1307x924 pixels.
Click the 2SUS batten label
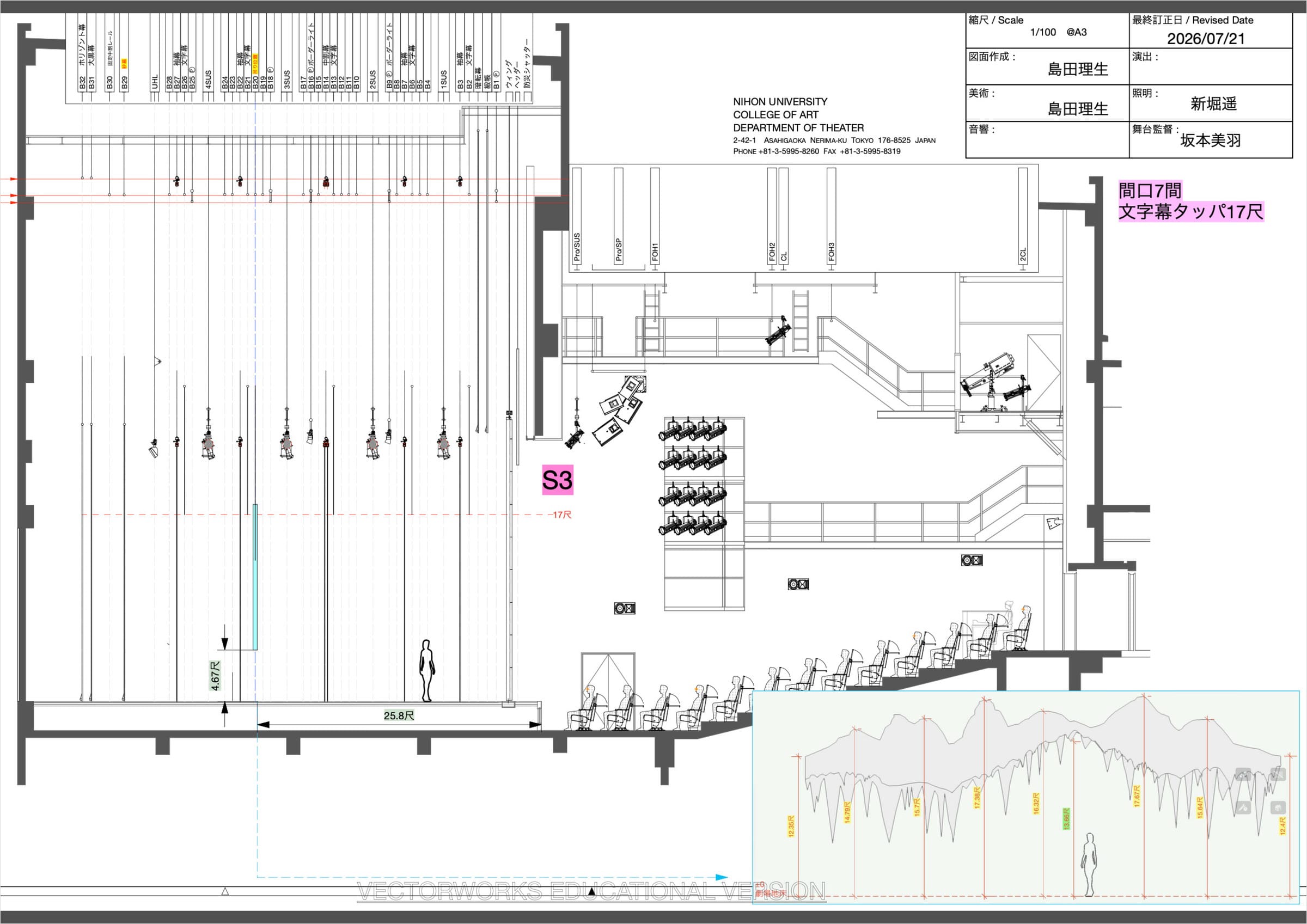(x=372, y=79)
